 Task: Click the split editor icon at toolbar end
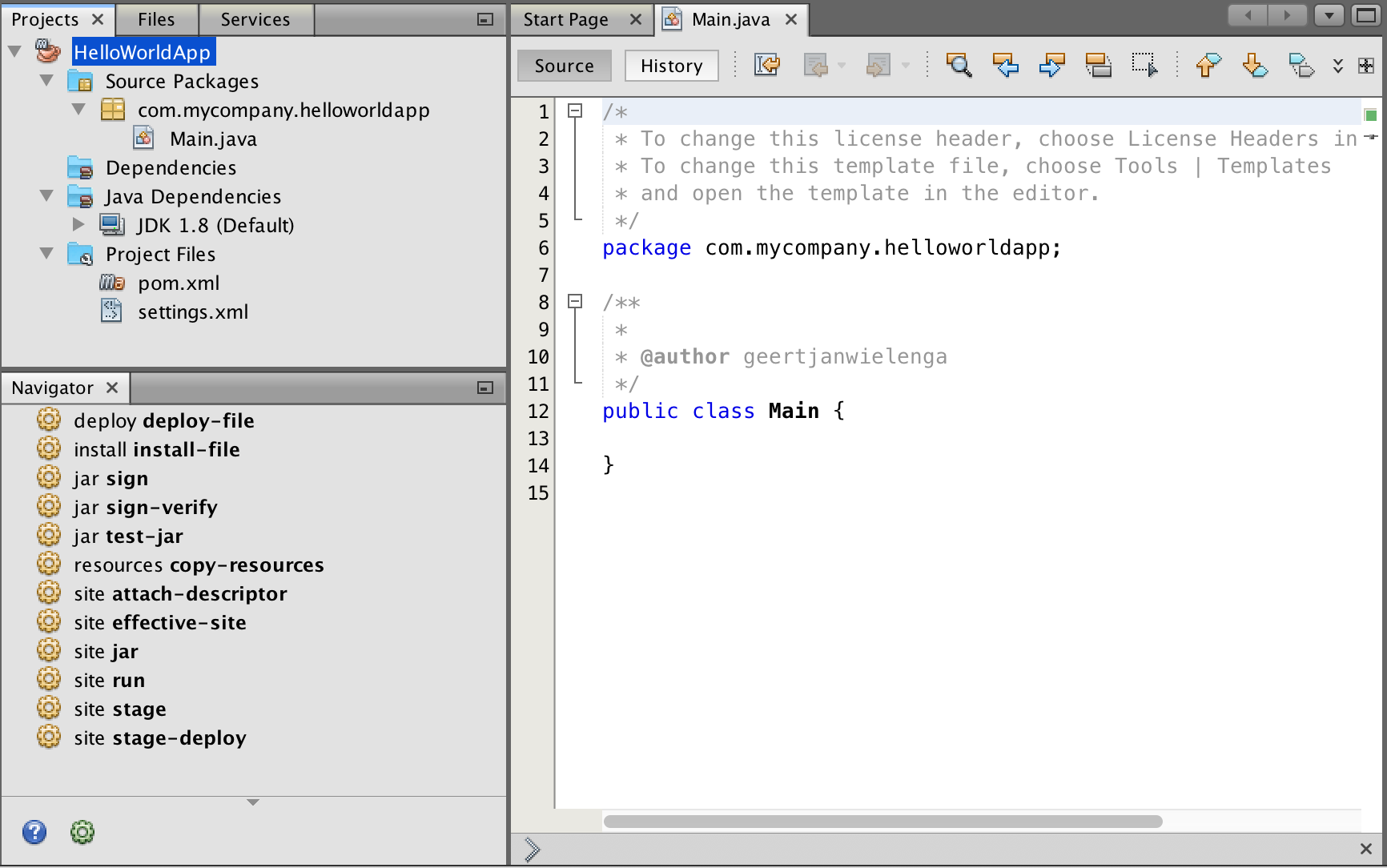point(1366,66)
